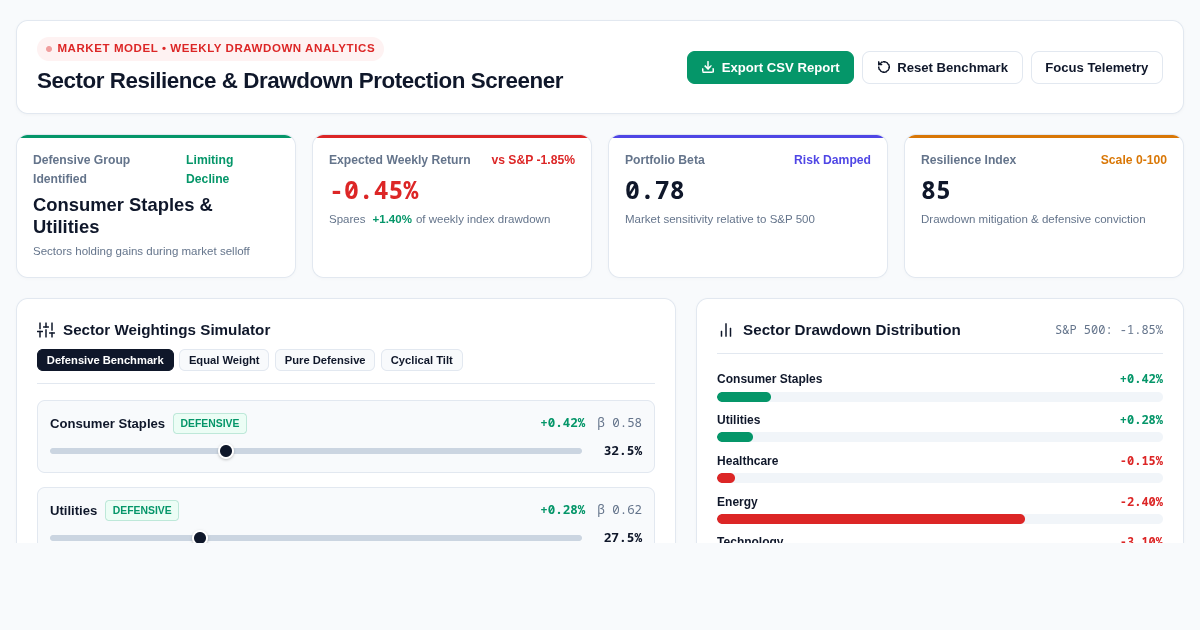This screenshot has width=1200, height=630.
Task: Click the 'Limiting Decline' label
Action: pyautogui.click(x=210, y=169)
